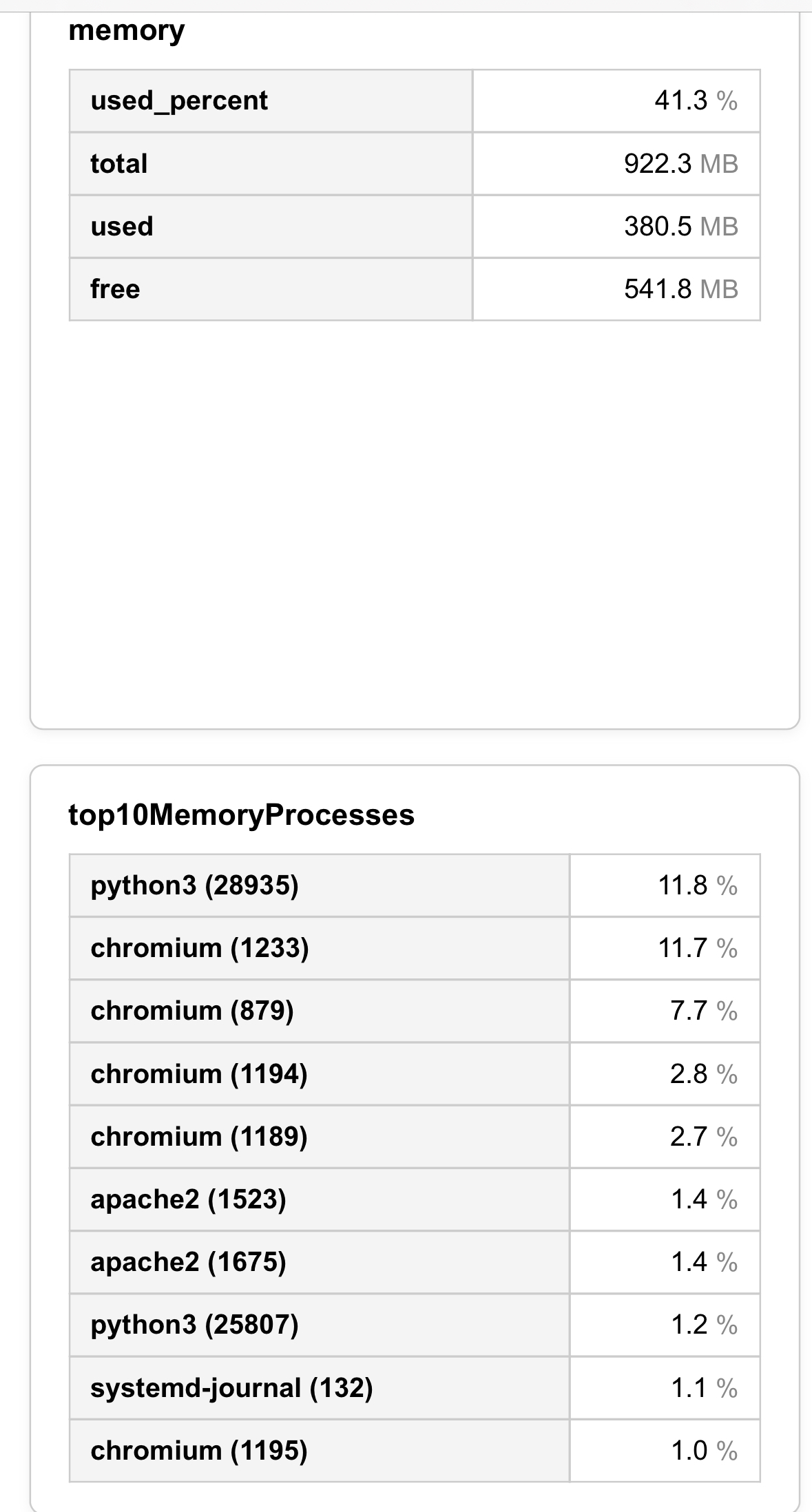The image size is (812, 1512).
Task: Select the apache2 (1523) process entry
Action: click(x=188, y=1199)
